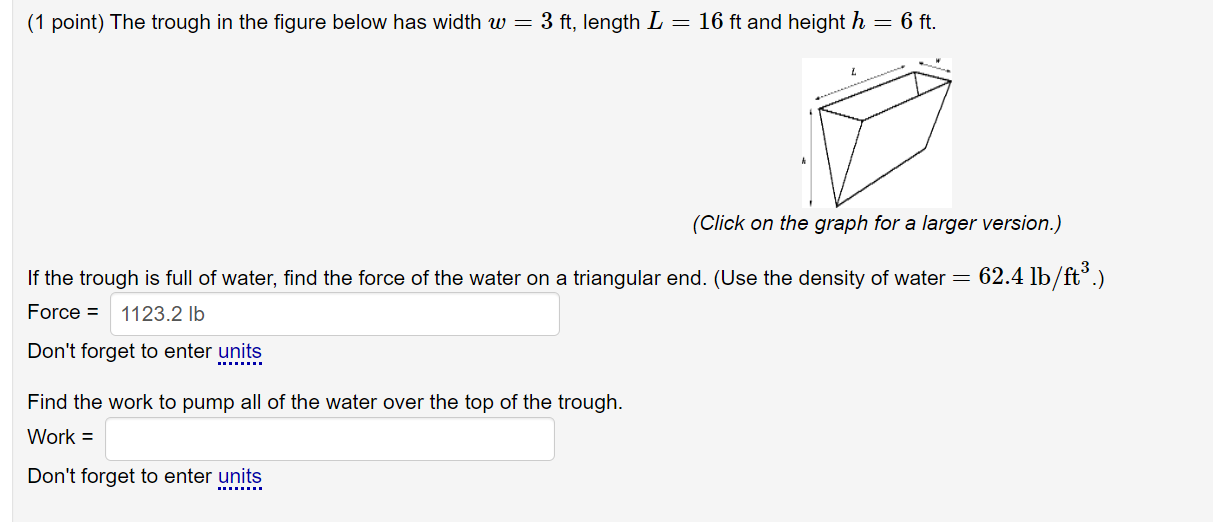
Task: Click the 'Click on the graph' caption
Action: (877, 223)
